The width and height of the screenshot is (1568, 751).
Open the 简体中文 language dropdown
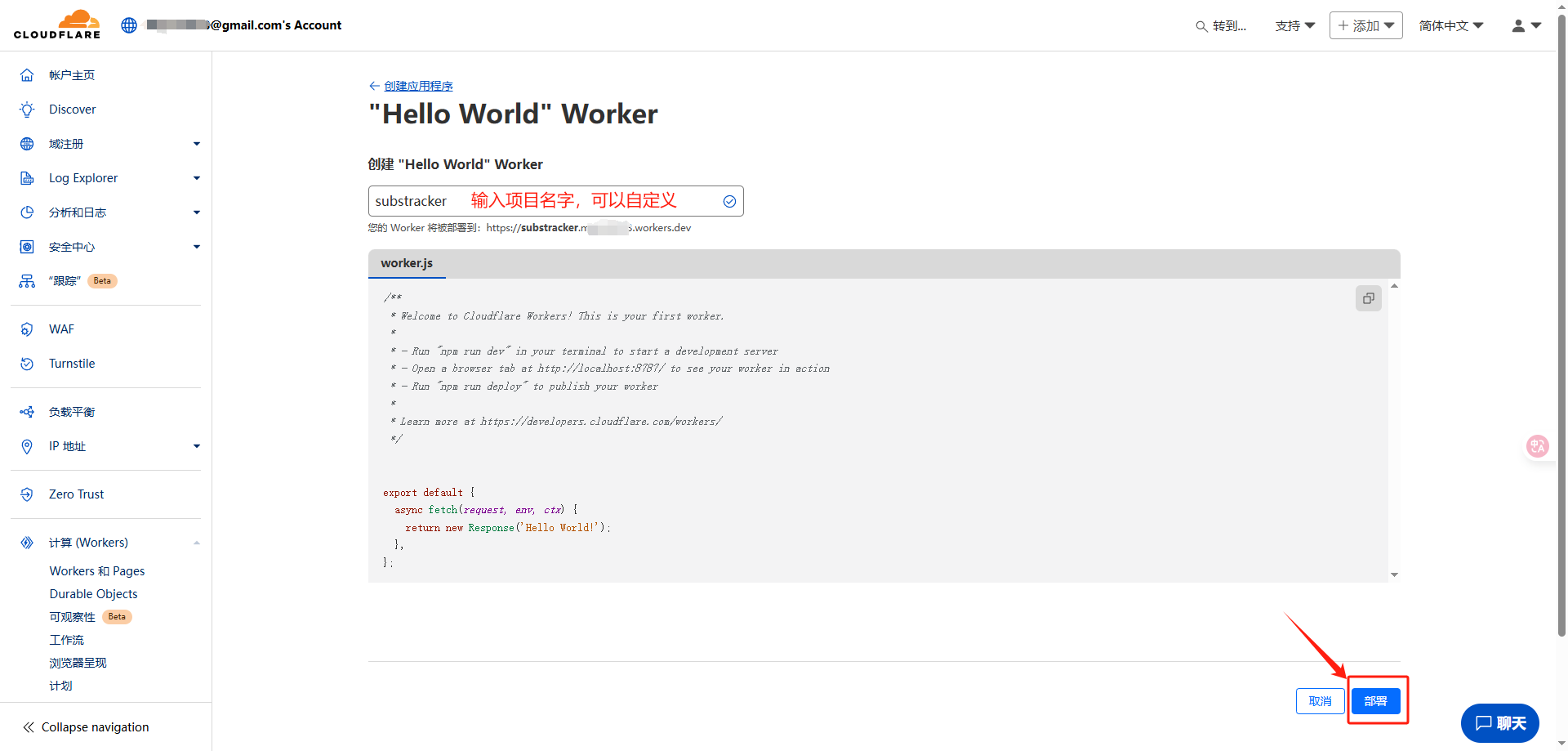pos(1451,26)
